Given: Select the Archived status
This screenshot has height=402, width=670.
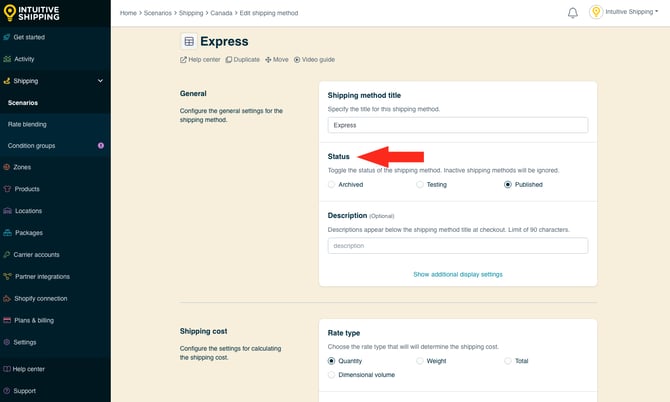Looking at the screenshot, I should point(331,185).
